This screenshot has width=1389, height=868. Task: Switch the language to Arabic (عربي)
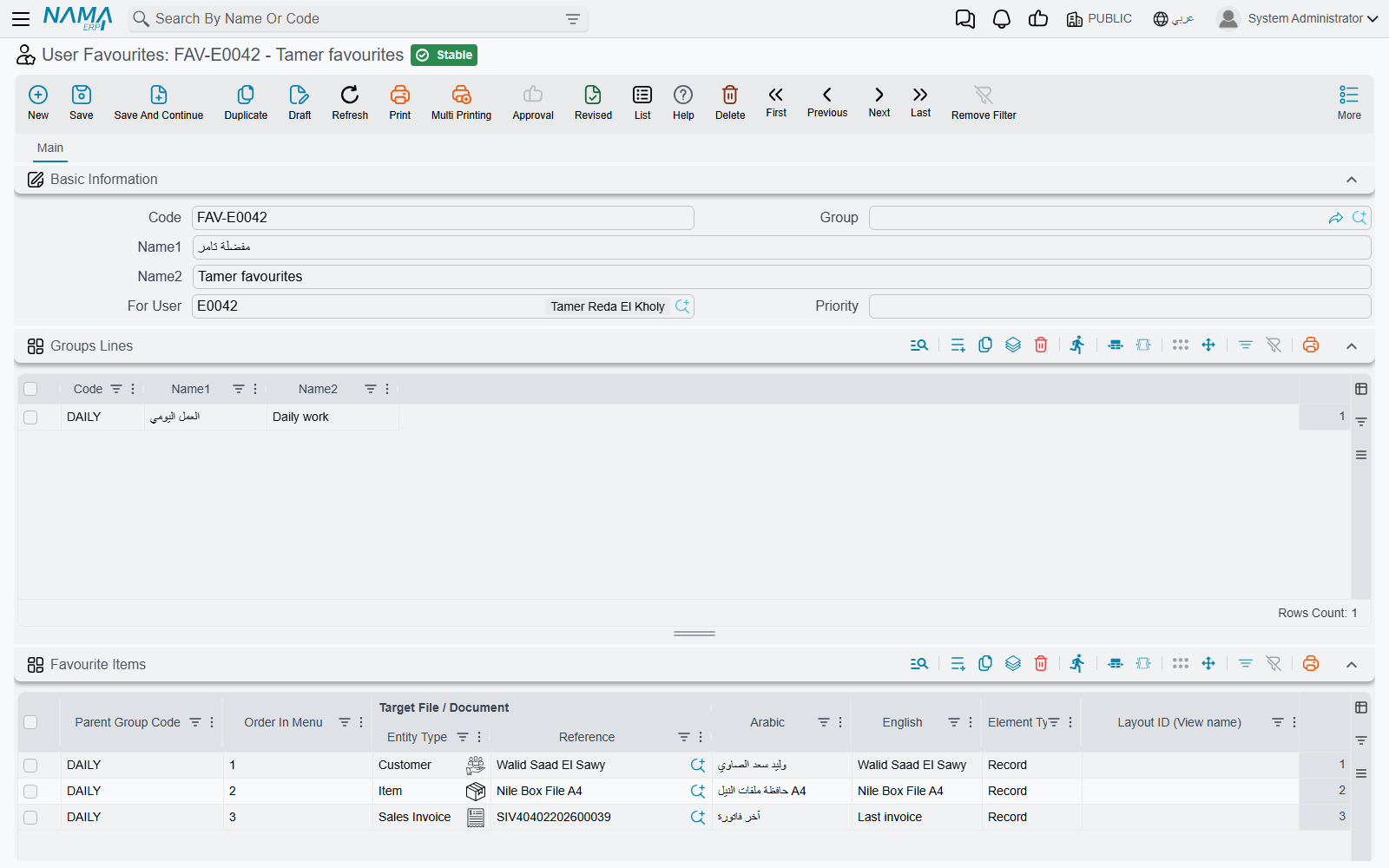pos(1174,19)
